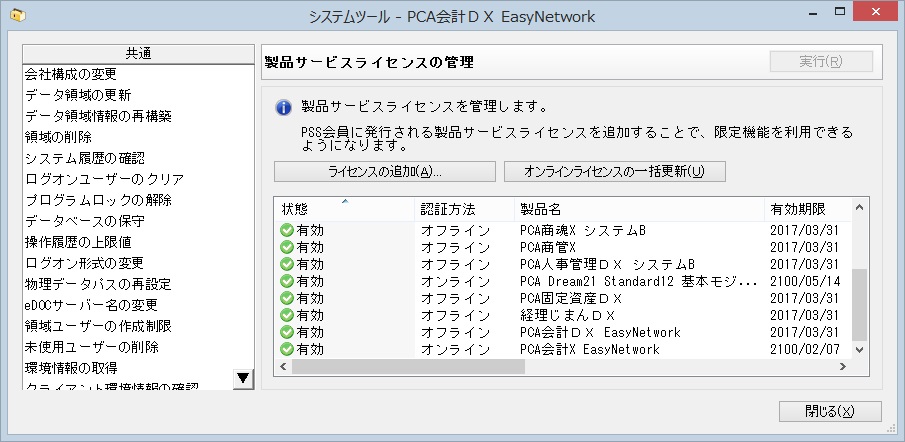Click license list scroll-down arrow
Viewport: 905px width, 442px height.
pos(859,350)
